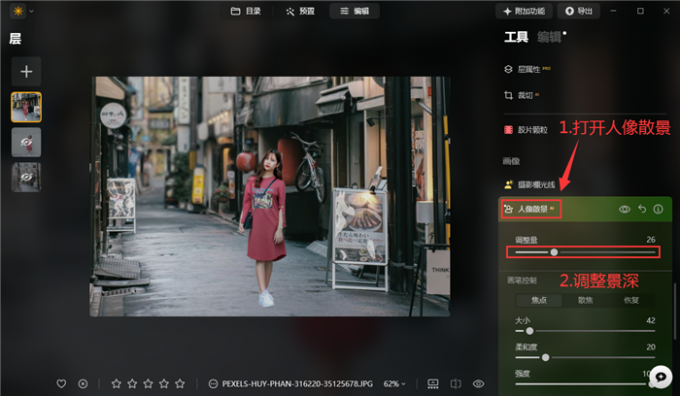
Task: Add a new layer with the plus button
Action: click(x=26, y=71)
